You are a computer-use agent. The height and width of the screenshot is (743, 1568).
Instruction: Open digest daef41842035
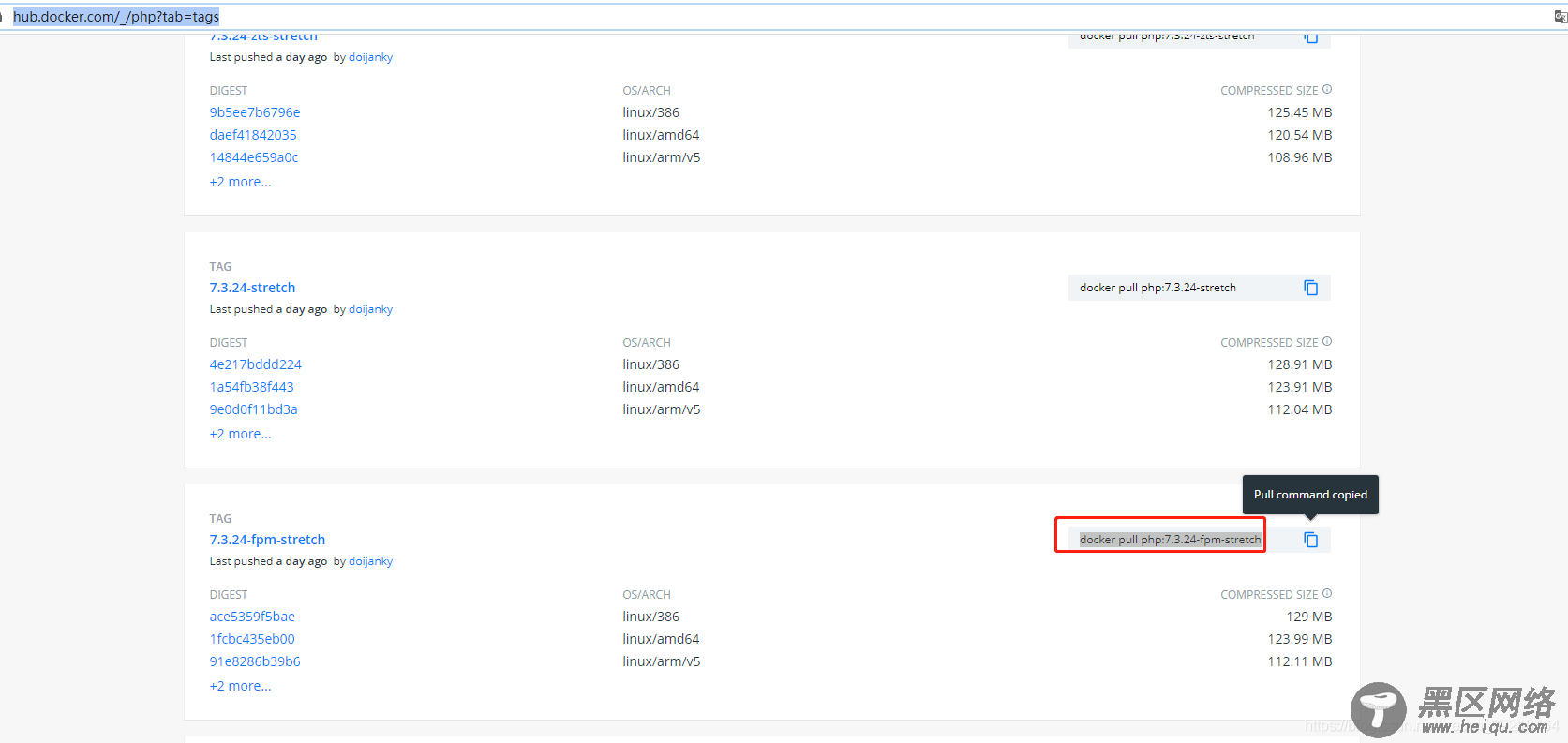point(253,135)
